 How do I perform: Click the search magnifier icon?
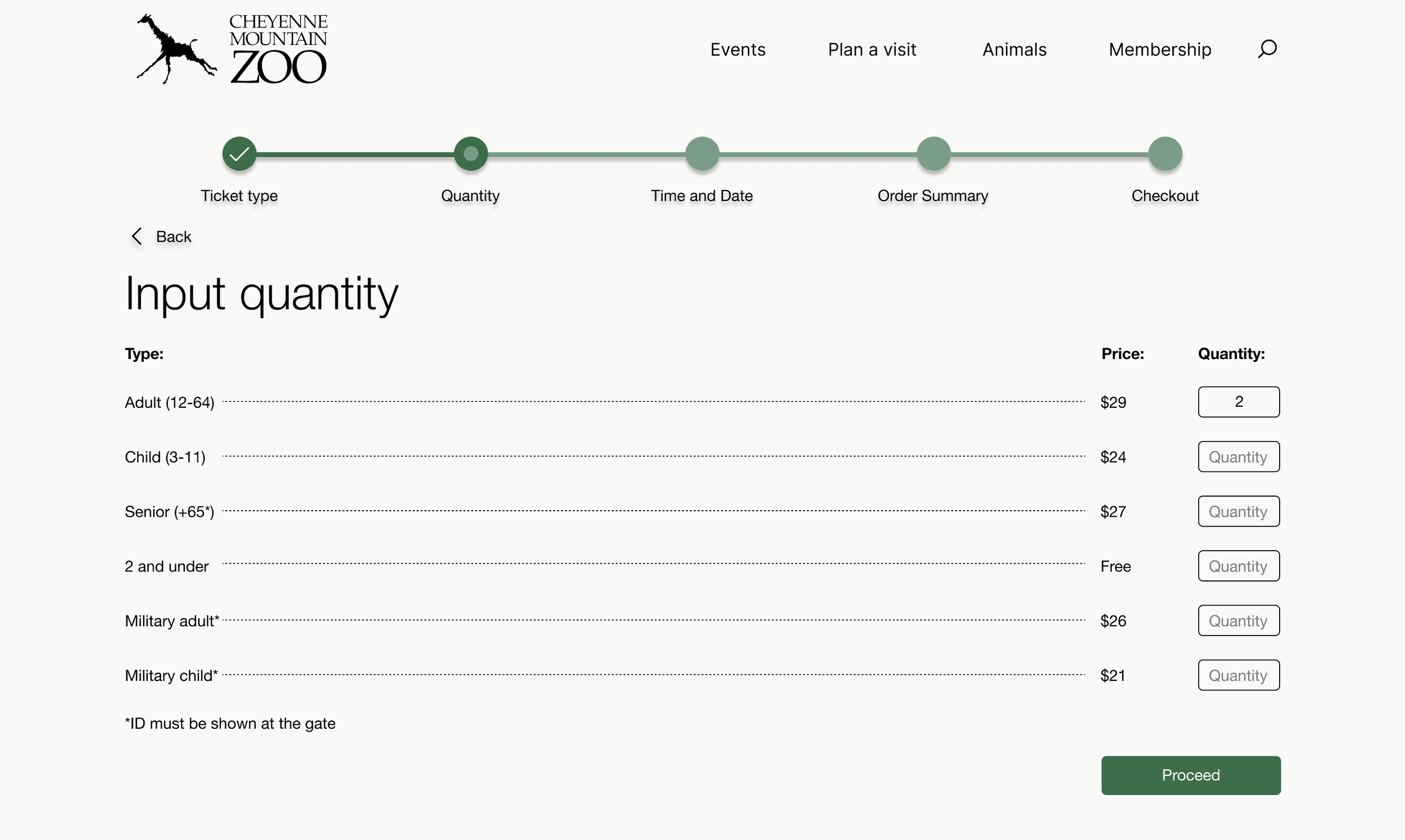(x=1267, y=49)
